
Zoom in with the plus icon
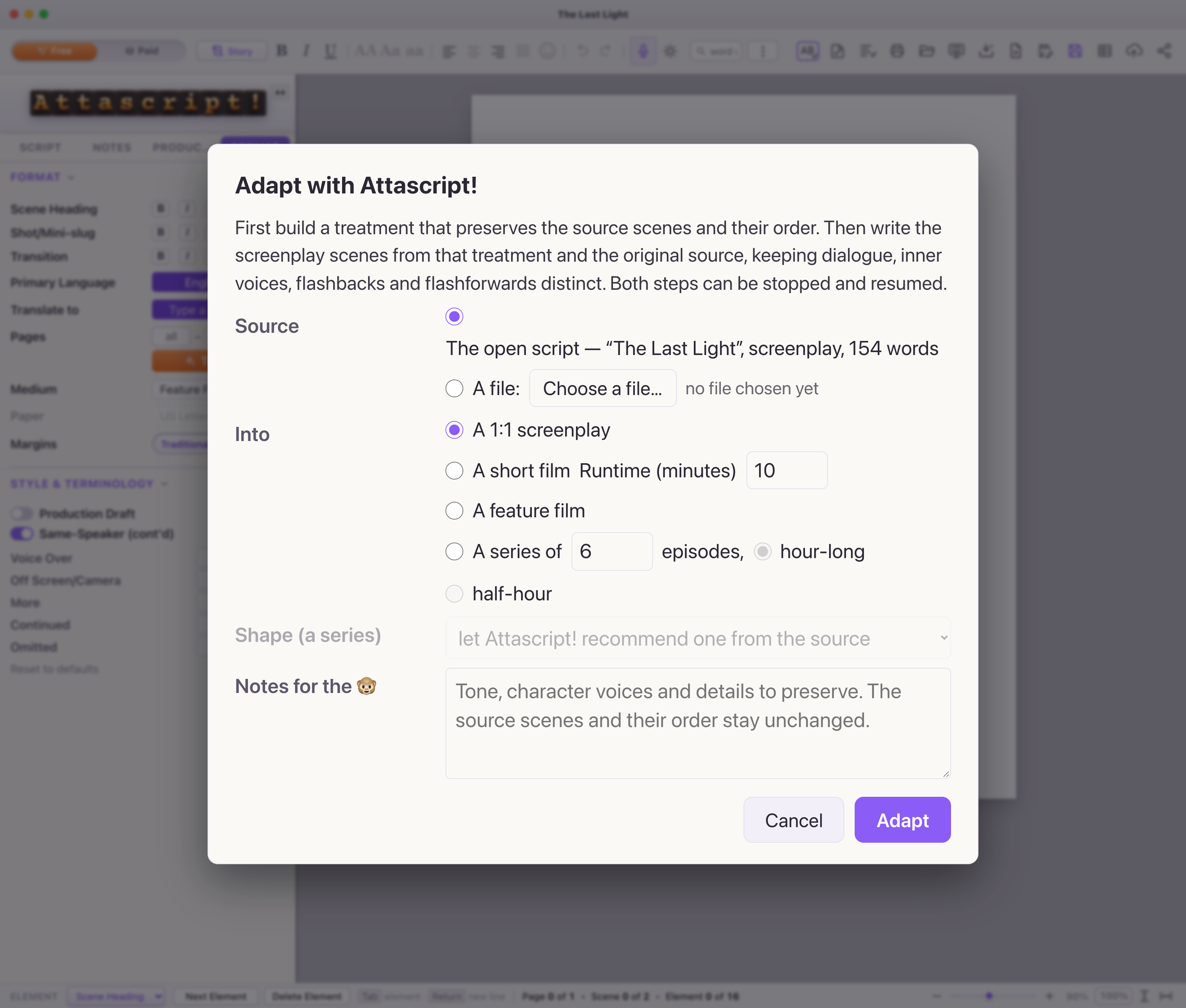(x=1049, y=996)
